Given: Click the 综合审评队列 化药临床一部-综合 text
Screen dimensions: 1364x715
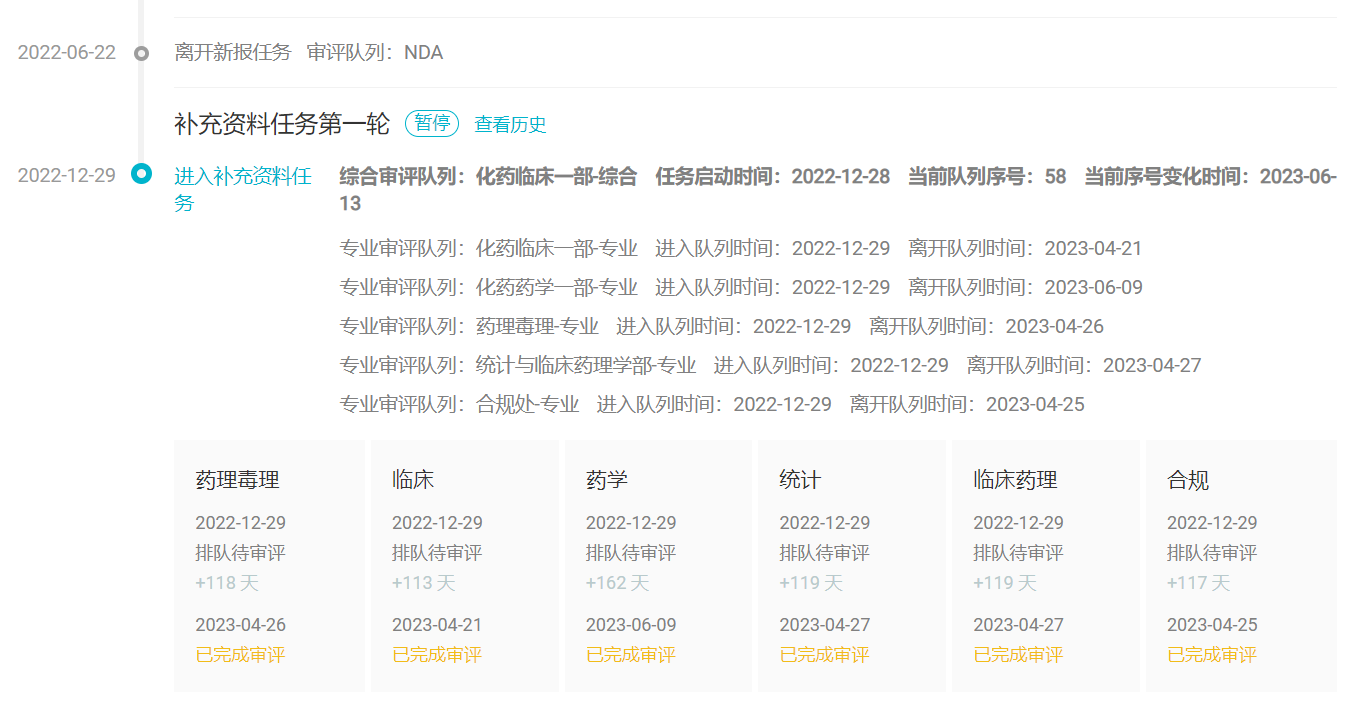Looking at the screenshot, I should pos(488,177).
